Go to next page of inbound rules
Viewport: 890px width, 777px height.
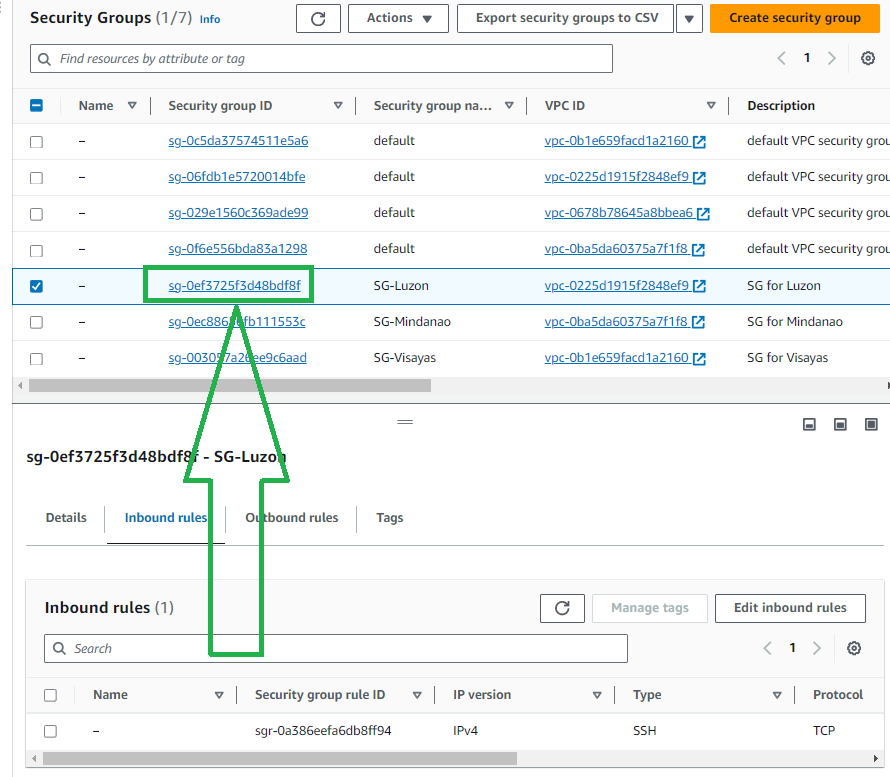(817, 648)
